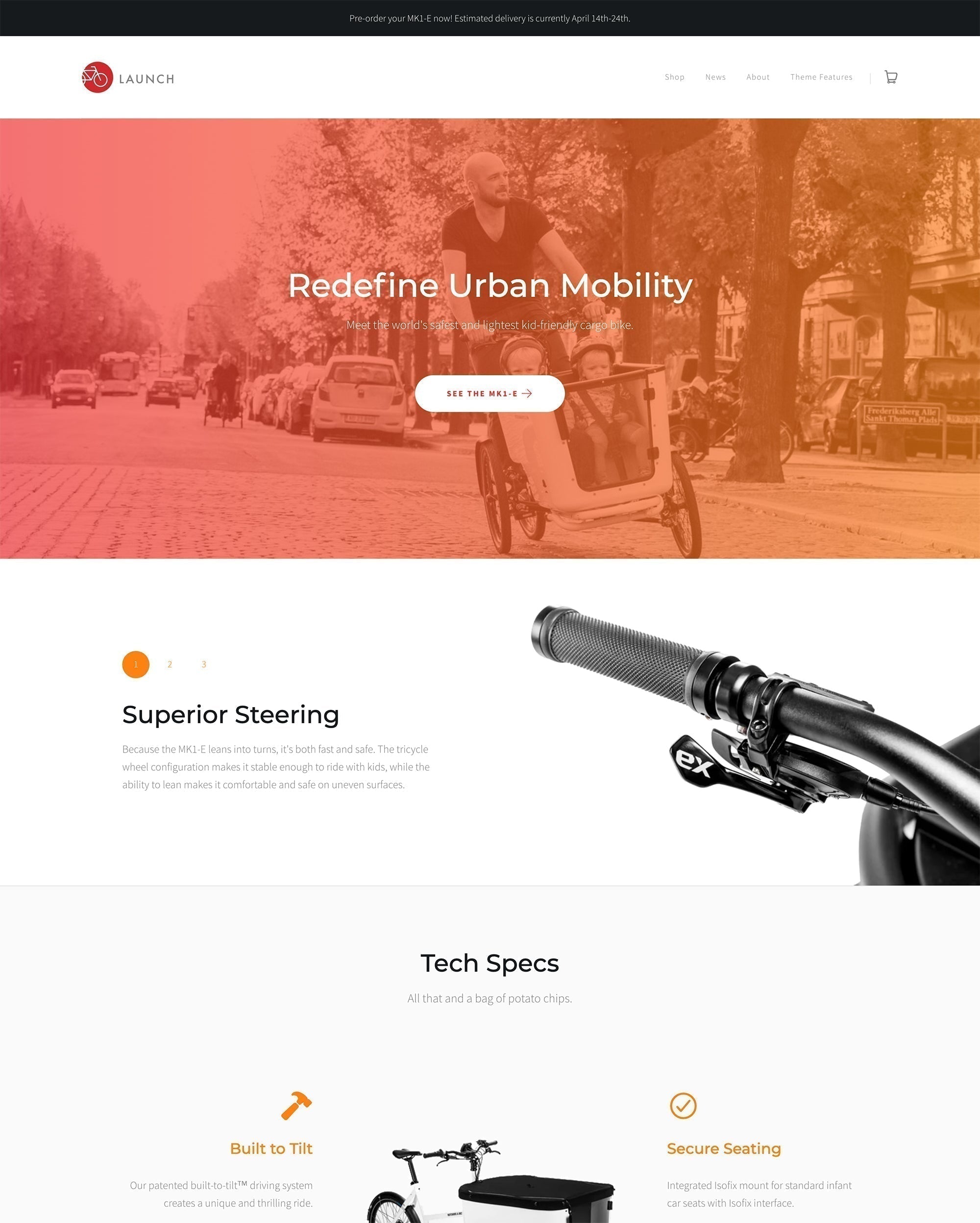Open the News menu item
Image resolution: width=980 pixels, height=1223 pixels.
coord(715,77)
